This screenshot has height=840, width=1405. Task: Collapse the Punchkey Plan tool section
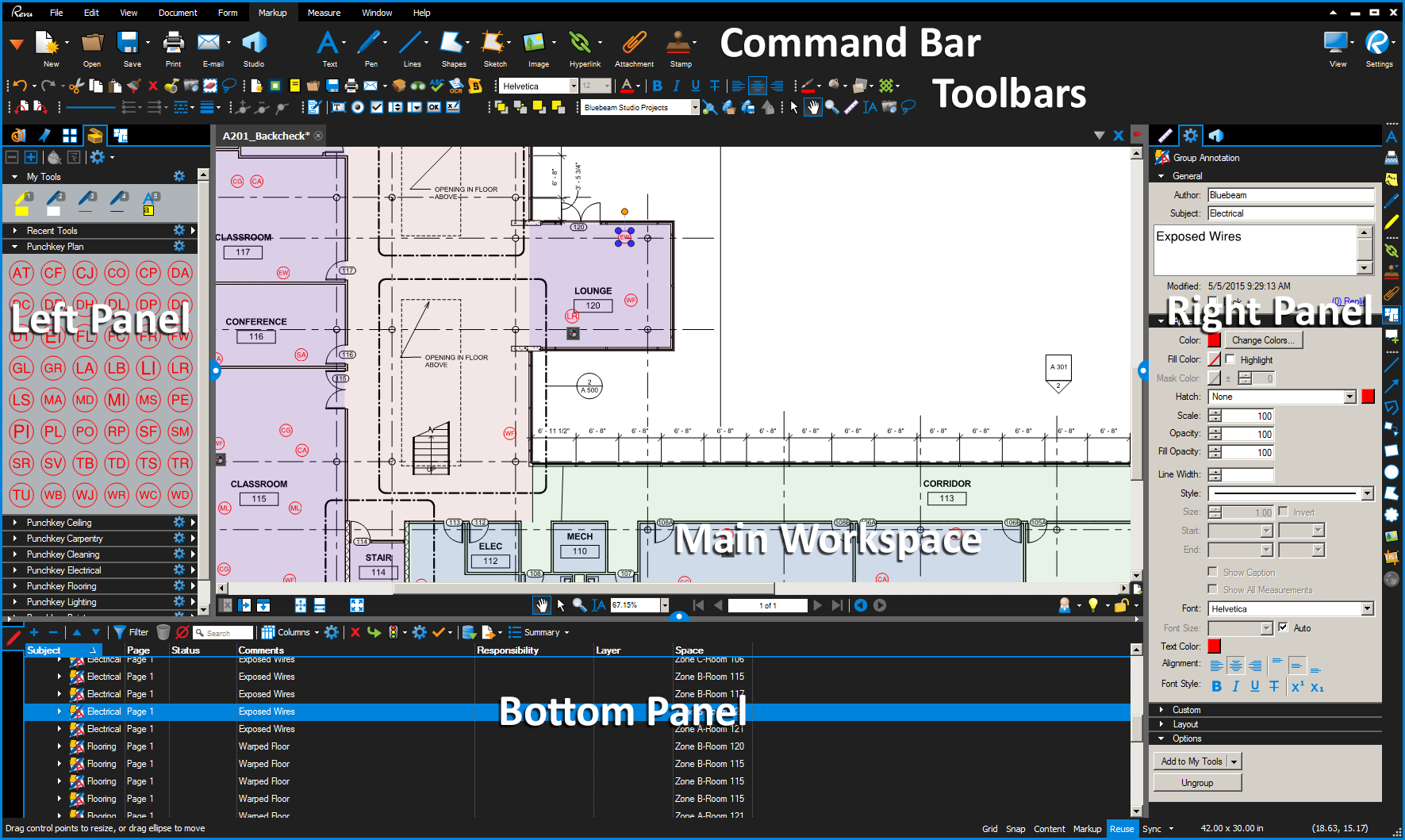pyautogui.click(x=13, y=247)
